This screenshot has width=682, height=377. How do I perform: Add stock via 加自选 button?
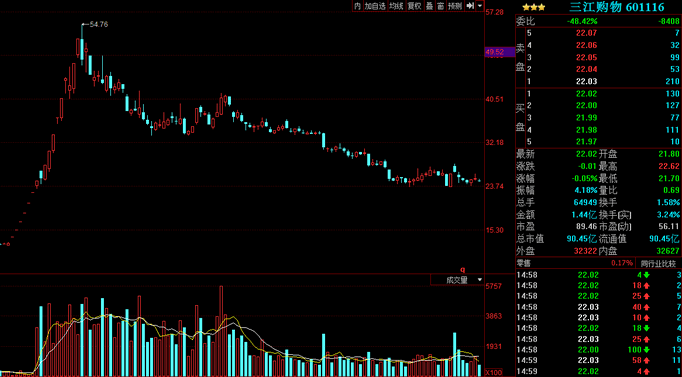point(375,6)
